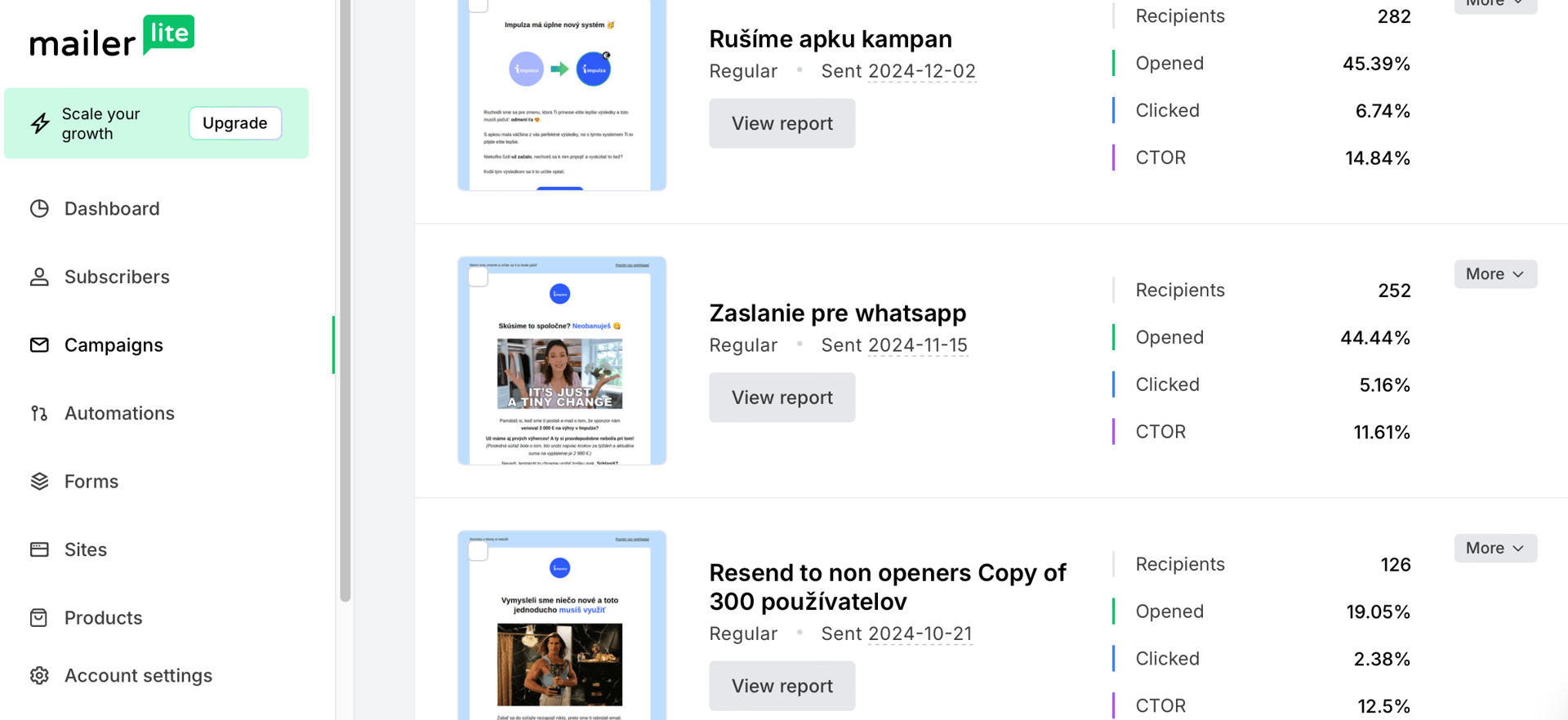Image resolution: width=1568 pixels, height=720 pixels.
Task: Click the 126 recipients count
Action: 1396,565
